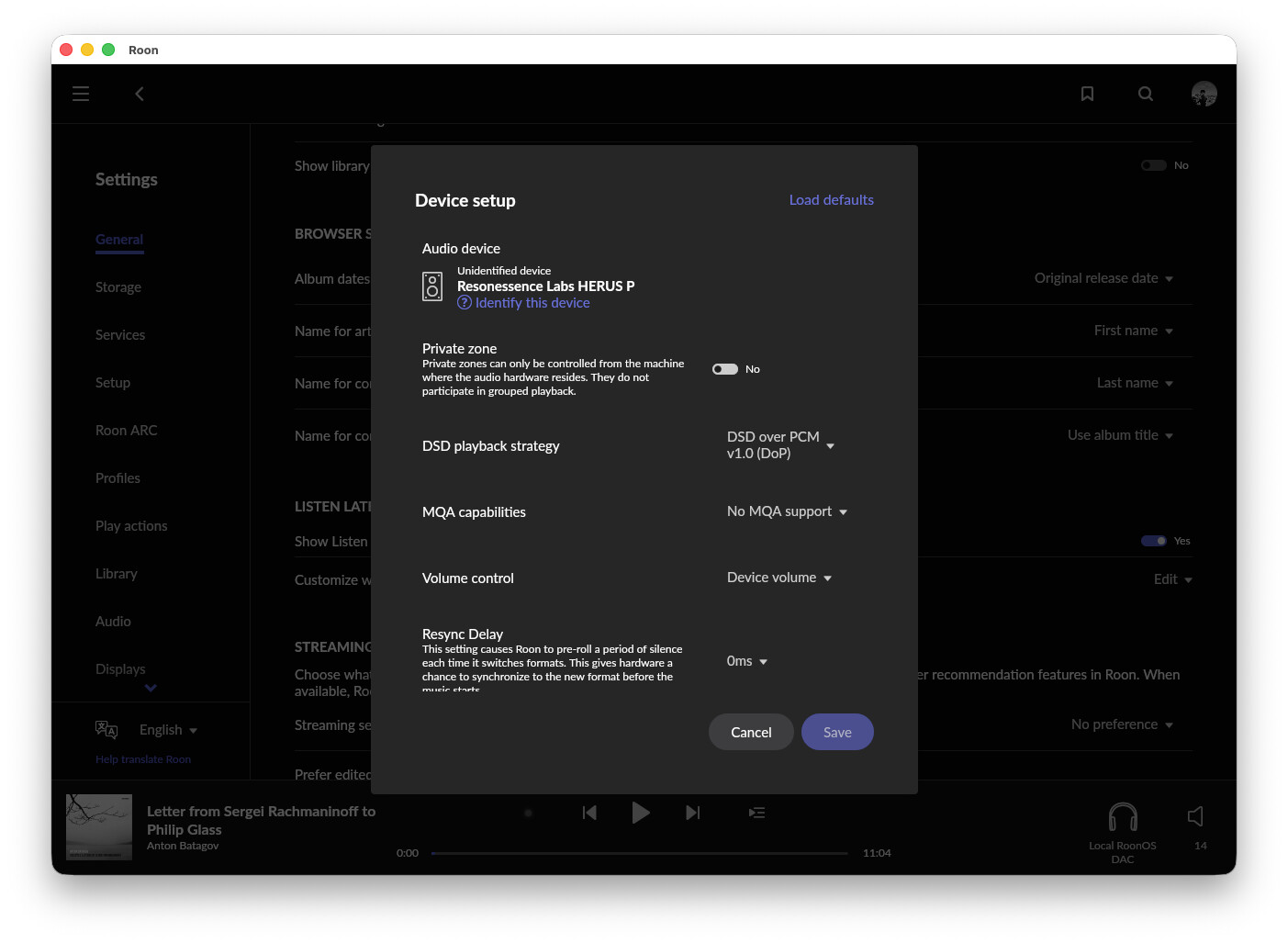Open the play queue
This screenshot has width=1288, height=943.
tap(757, 813)
